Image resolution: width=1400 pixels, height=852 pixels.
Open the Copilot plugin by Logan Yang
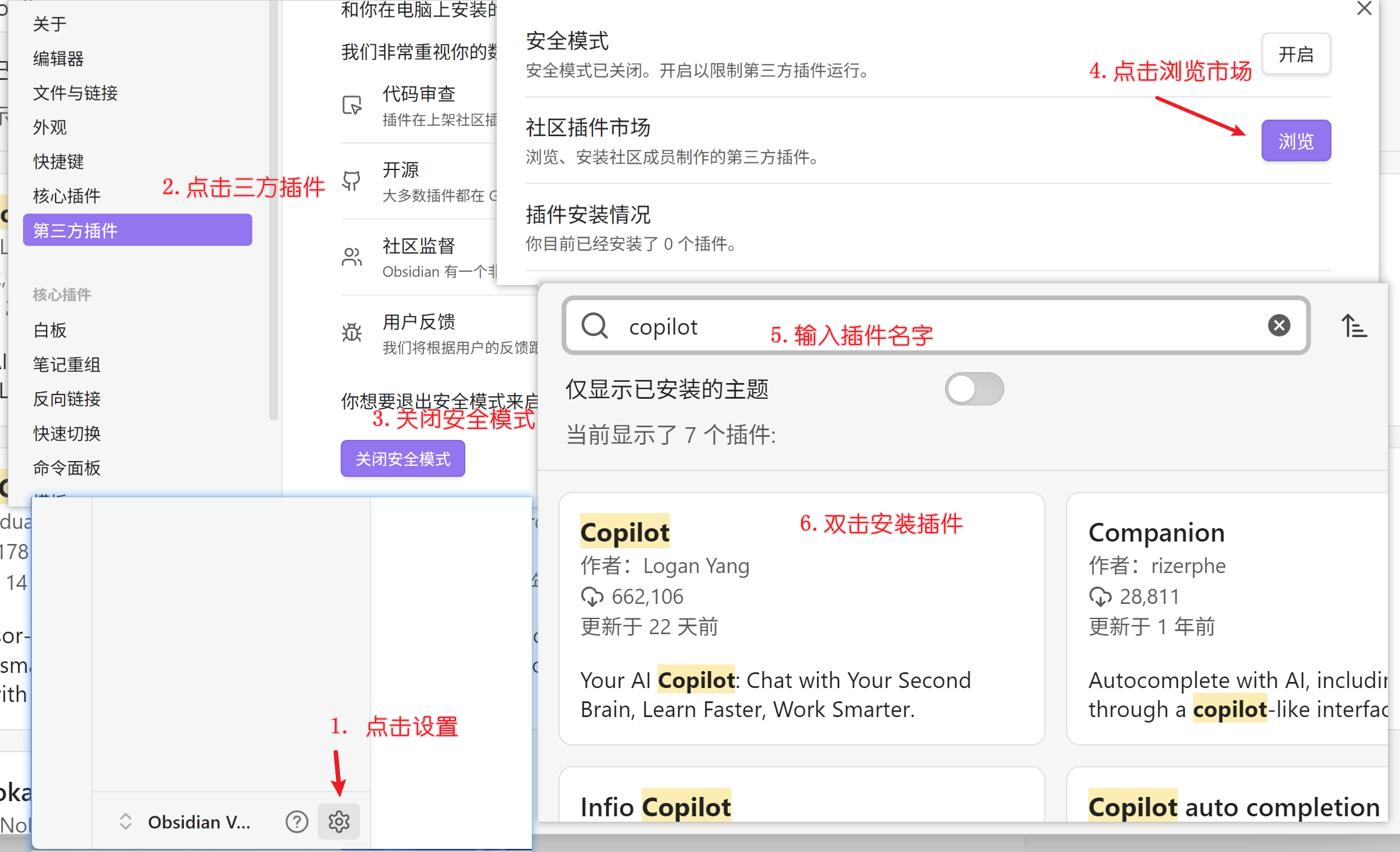tap(802, 618)
